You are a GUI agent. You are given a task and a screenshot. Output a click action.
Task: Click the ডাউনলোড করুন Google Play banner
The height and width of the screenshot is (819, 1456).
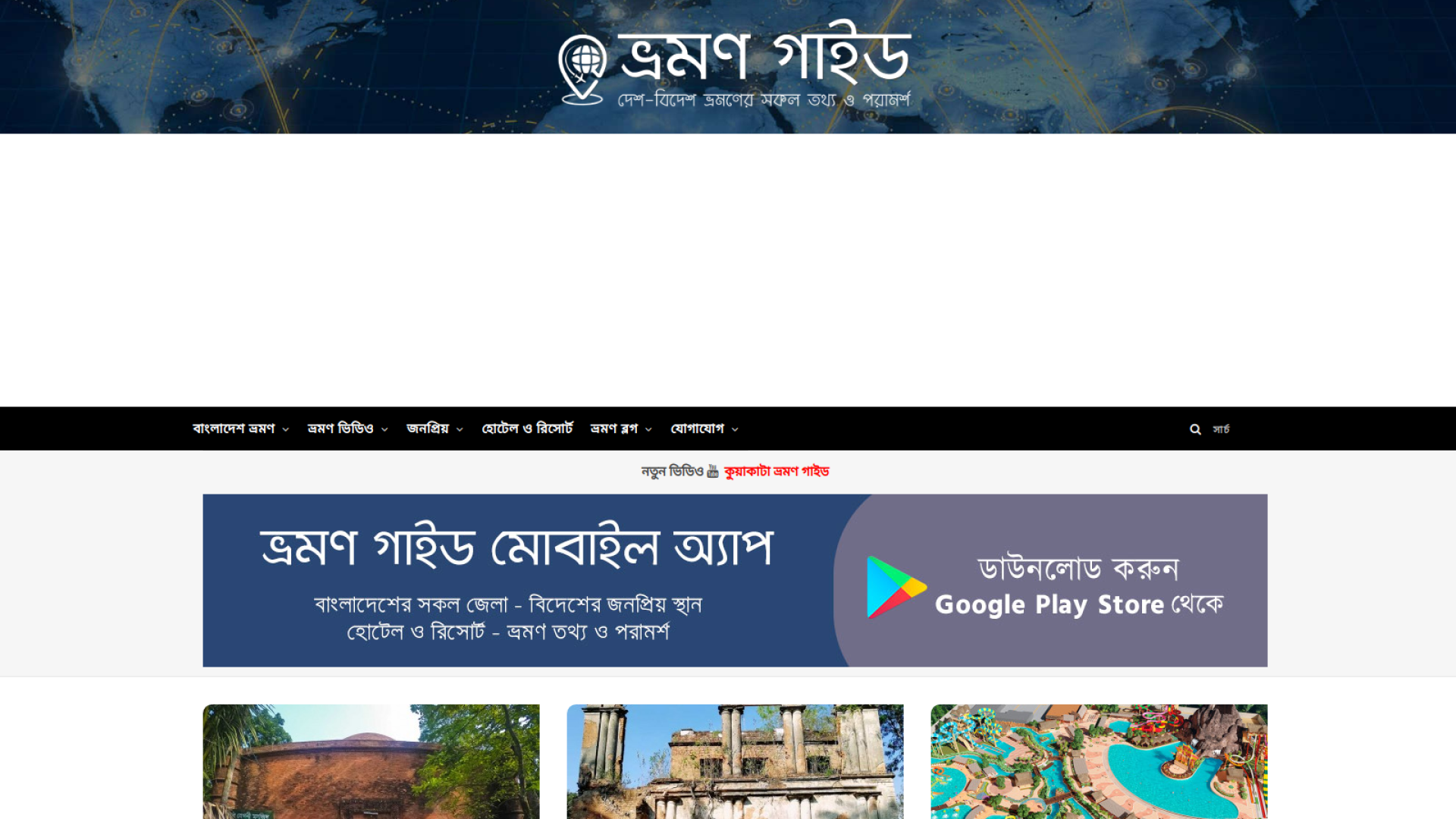[x=1062, y=584]
